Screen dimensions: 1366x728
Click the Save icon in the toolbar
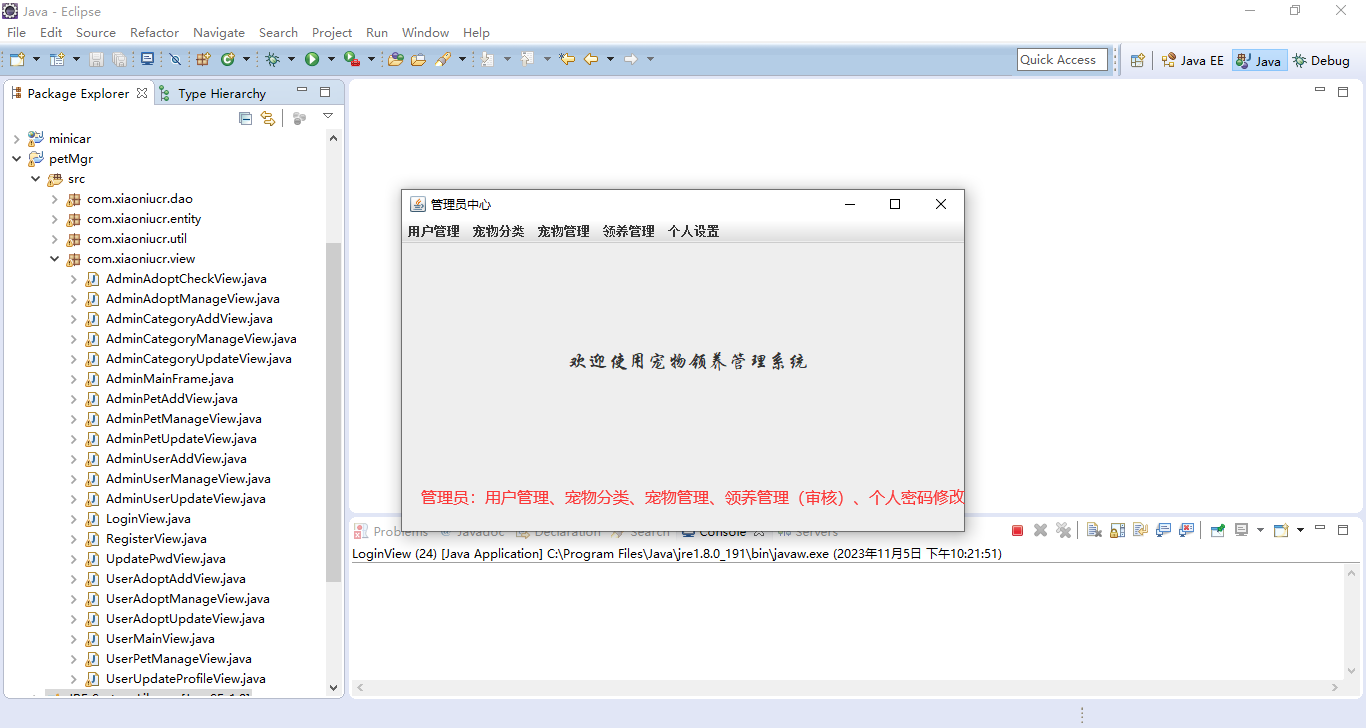coord(97,60)
